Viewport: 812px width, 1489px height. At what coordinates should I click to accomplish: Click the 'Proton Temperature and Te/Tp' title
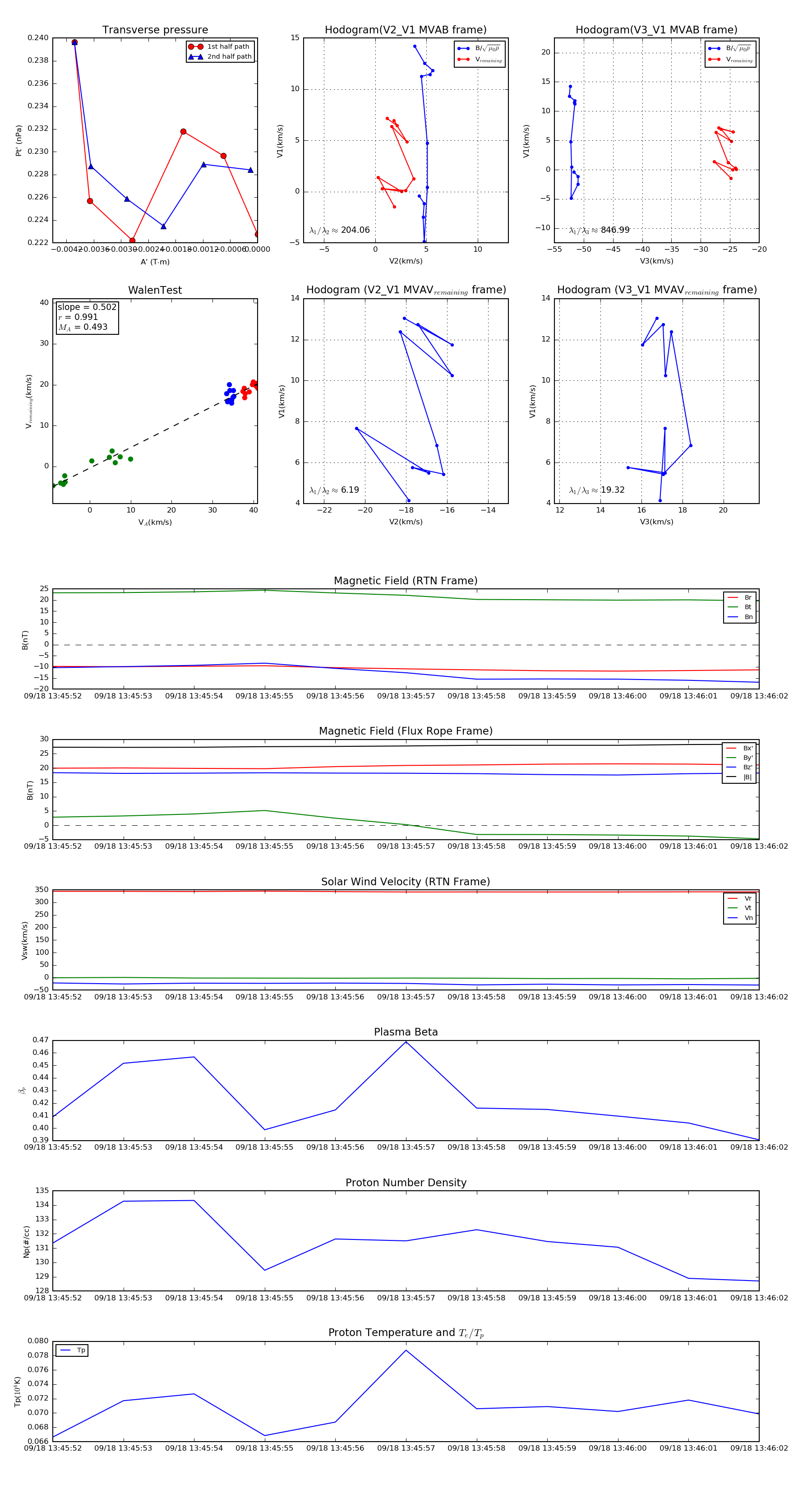[406, 1333]
